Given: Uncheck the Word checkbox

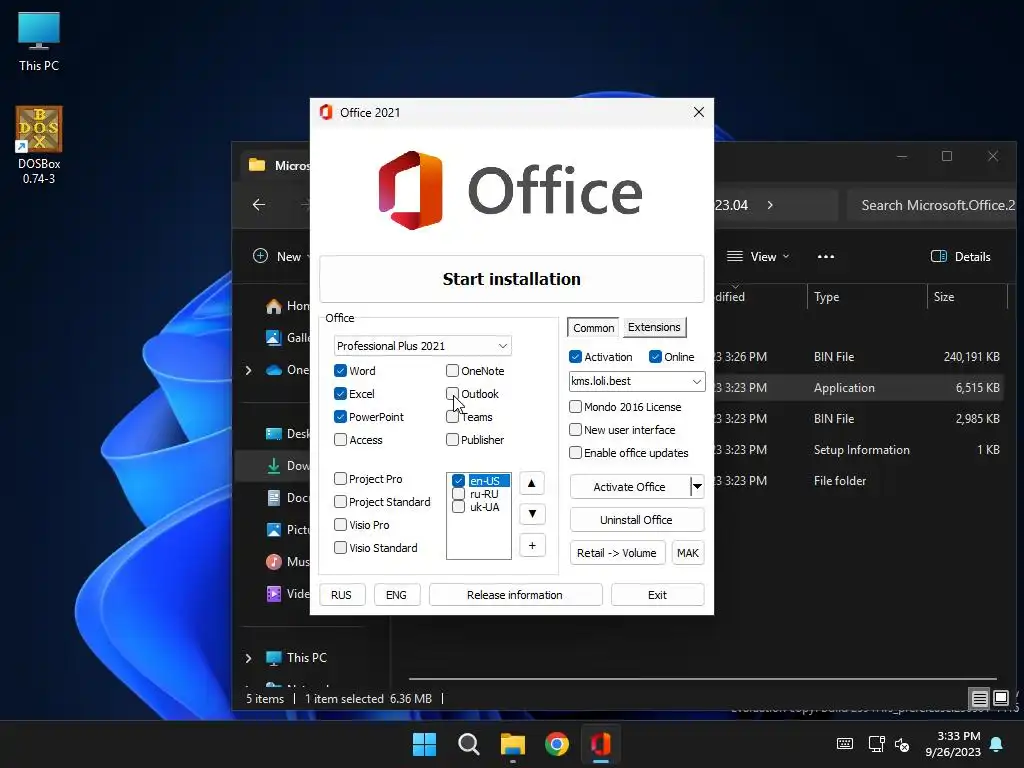Looking at the screenshot, I should pyautogui.click(x=340, y=371).
